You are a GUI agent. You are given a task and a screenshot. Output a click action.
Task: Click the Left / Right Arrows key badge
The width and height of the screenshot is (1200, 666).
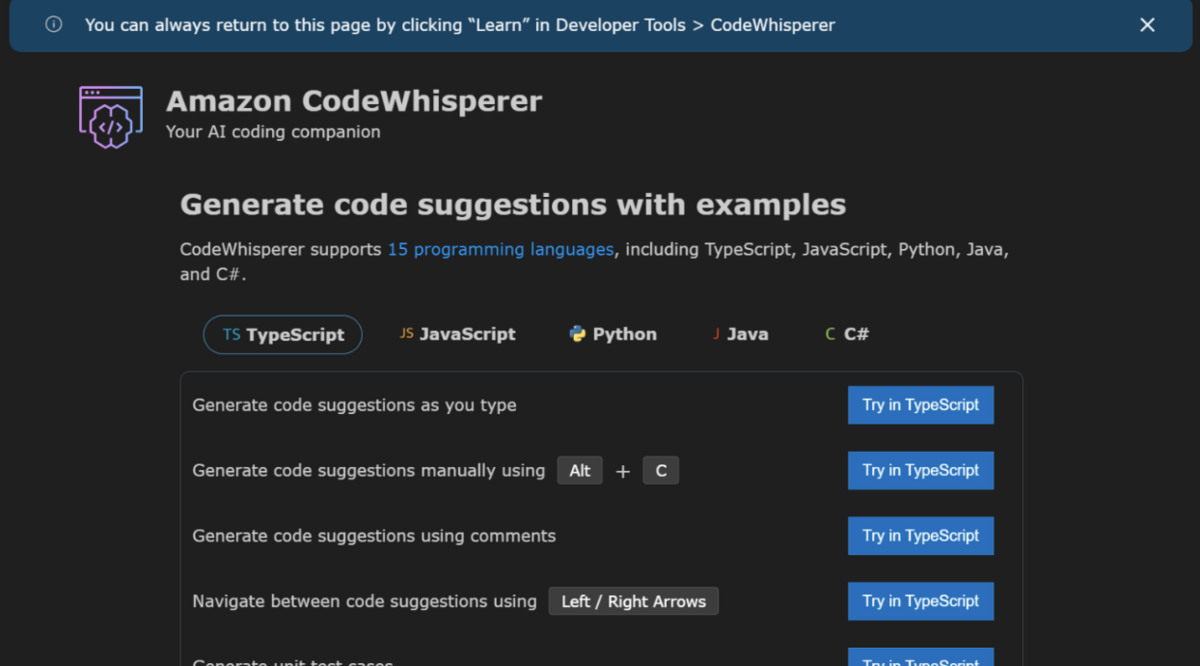[634, 601]
